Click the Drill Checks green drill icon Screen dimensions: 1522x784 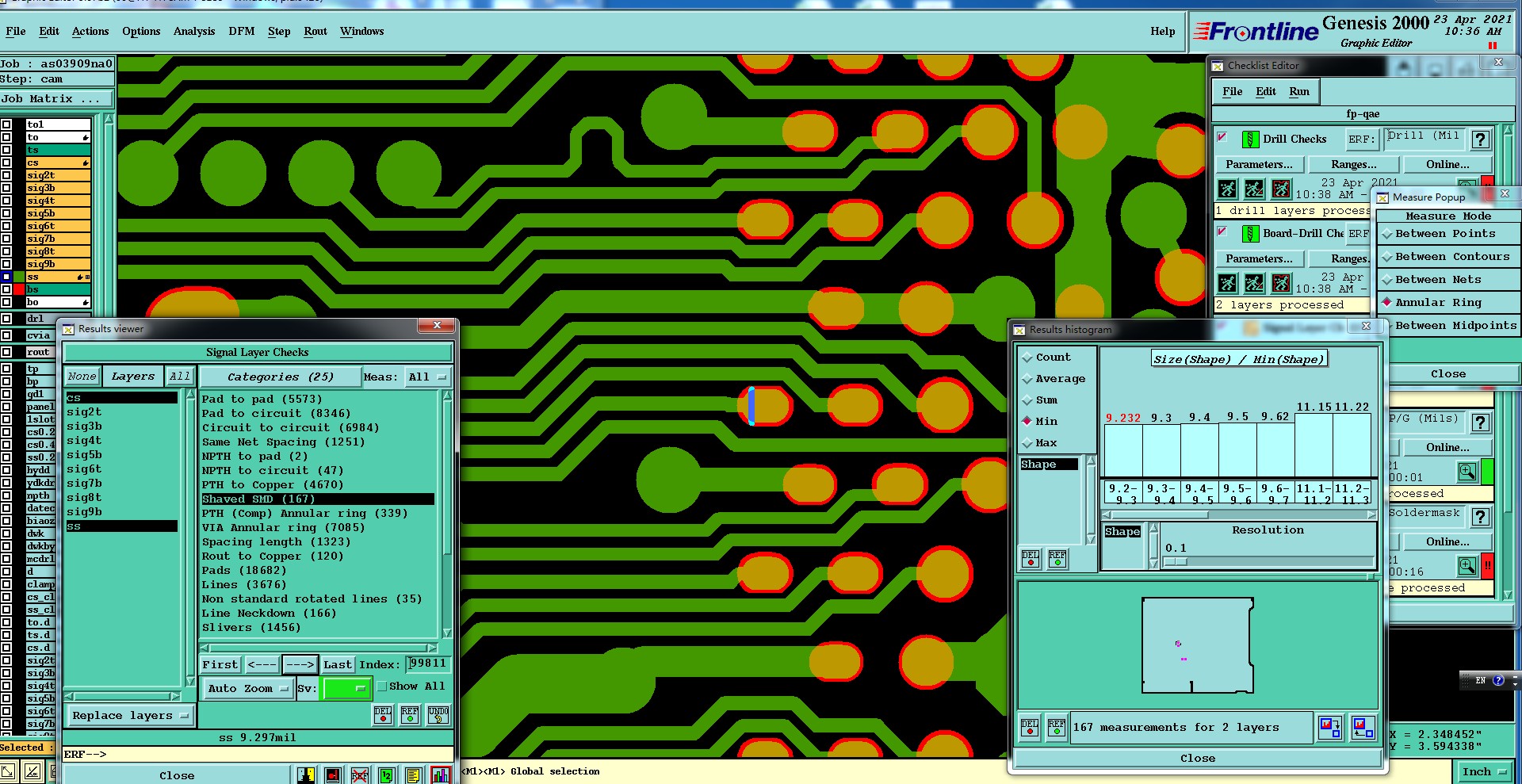1250,140
